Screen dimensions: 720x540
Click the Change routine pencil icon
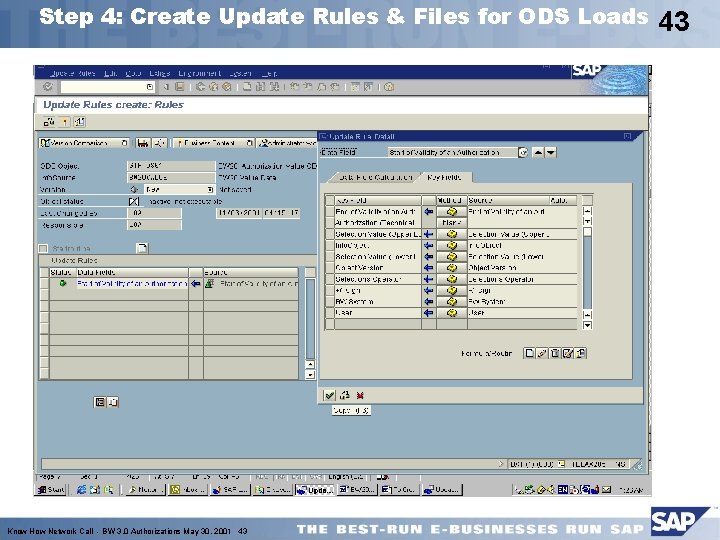[x=542, y=353]
